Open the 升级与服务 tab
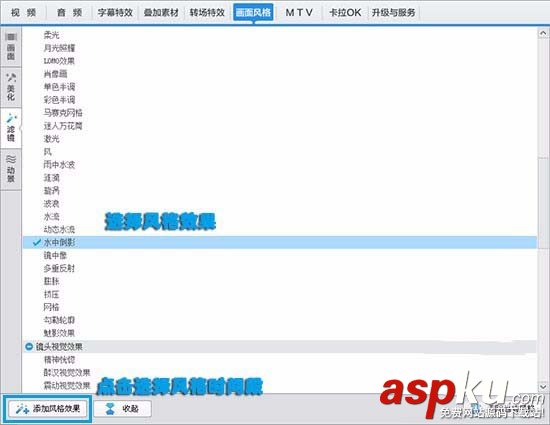 point(394,13)
